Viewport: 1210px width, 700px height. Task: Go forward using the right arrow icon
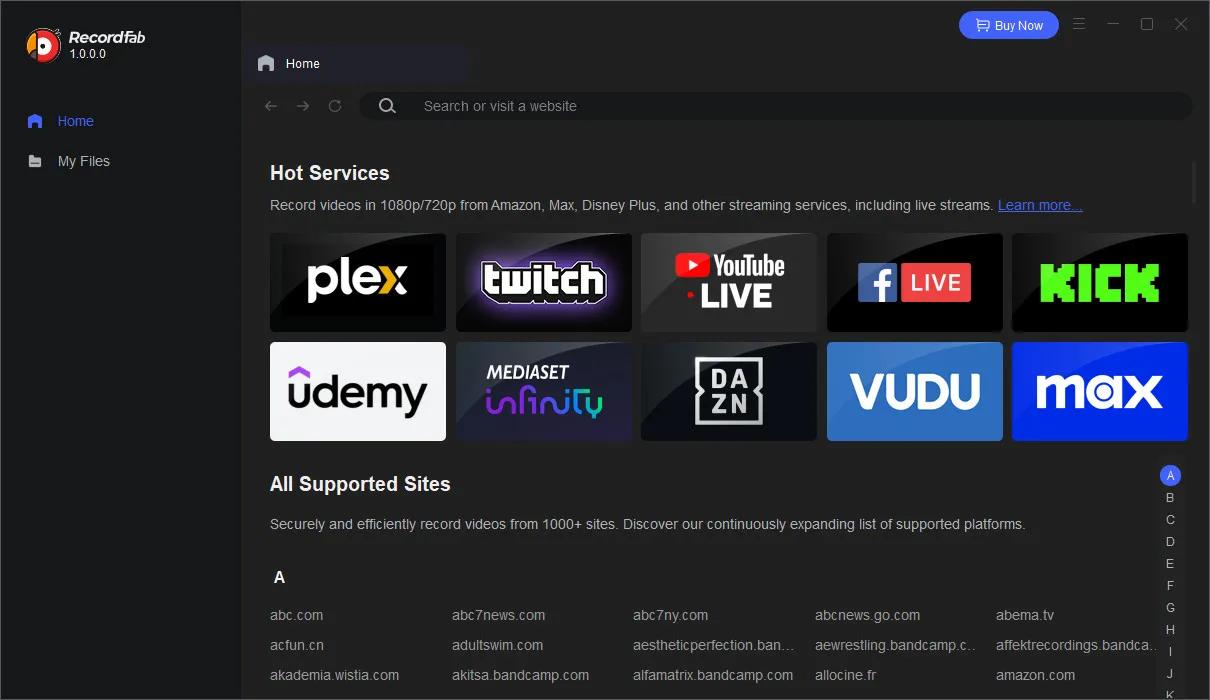303,106
